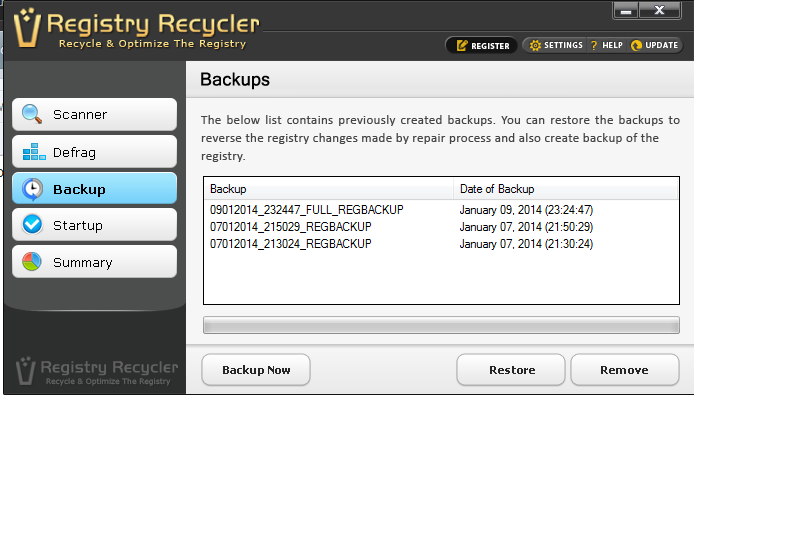Minimize the Registry Recycler window
Image resolution: width=800 pixels, height=533 pixels.
tap(626, 11)
